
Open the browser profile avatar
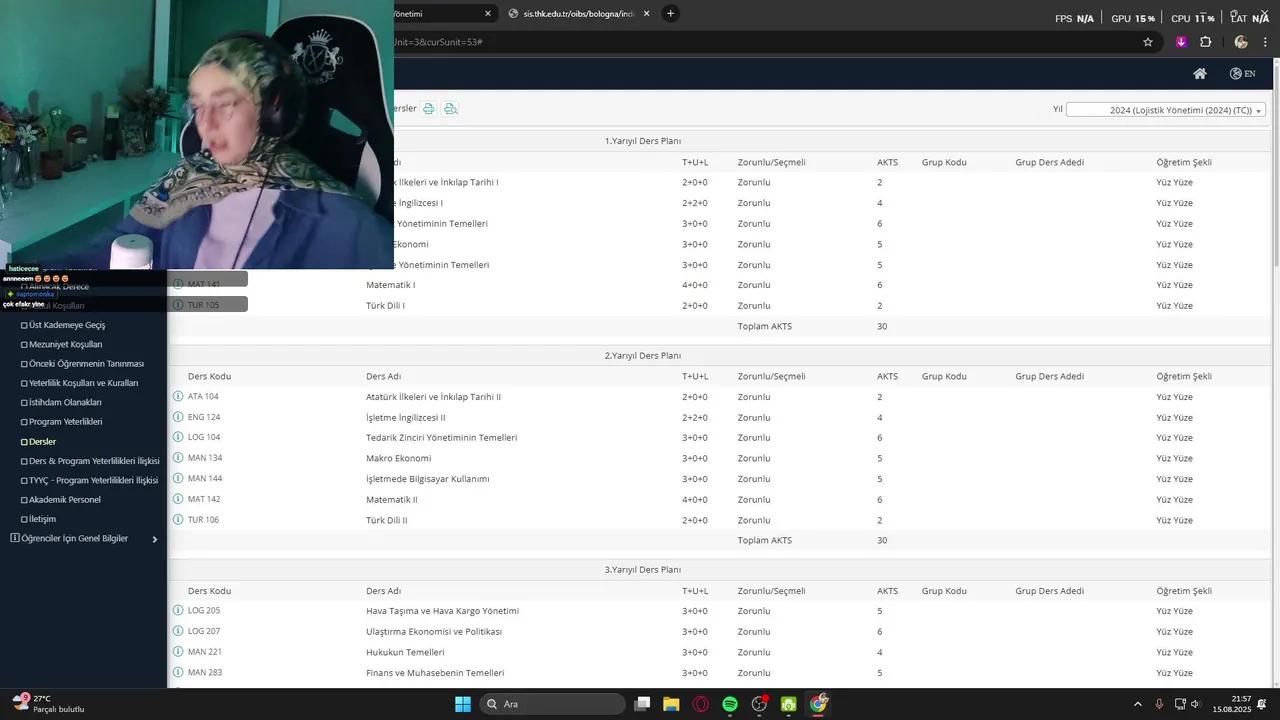(x=1241, y=42)
